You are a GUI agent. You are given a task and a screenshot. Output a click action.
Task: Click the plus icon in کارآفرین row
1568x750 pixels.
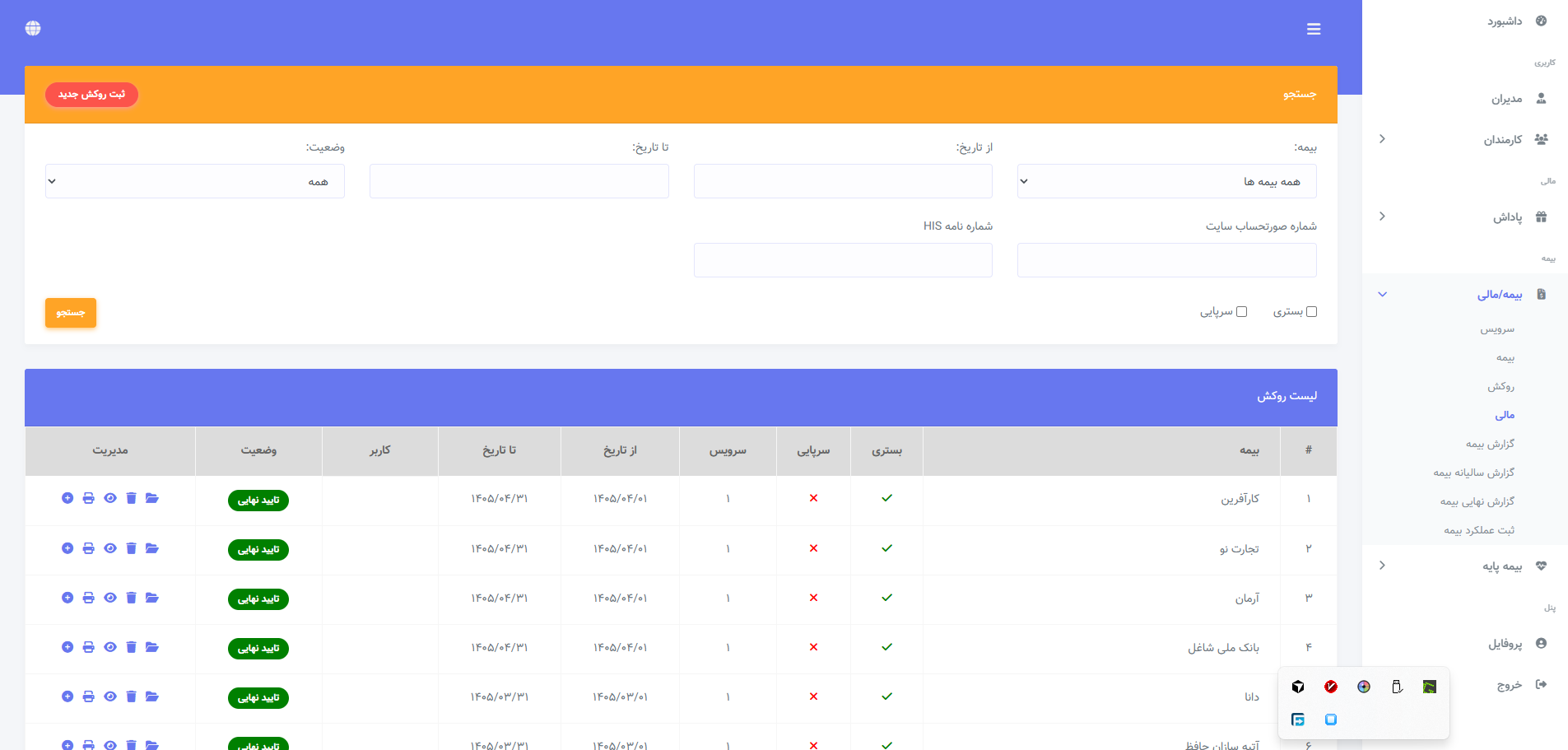(x=67, y=498)
